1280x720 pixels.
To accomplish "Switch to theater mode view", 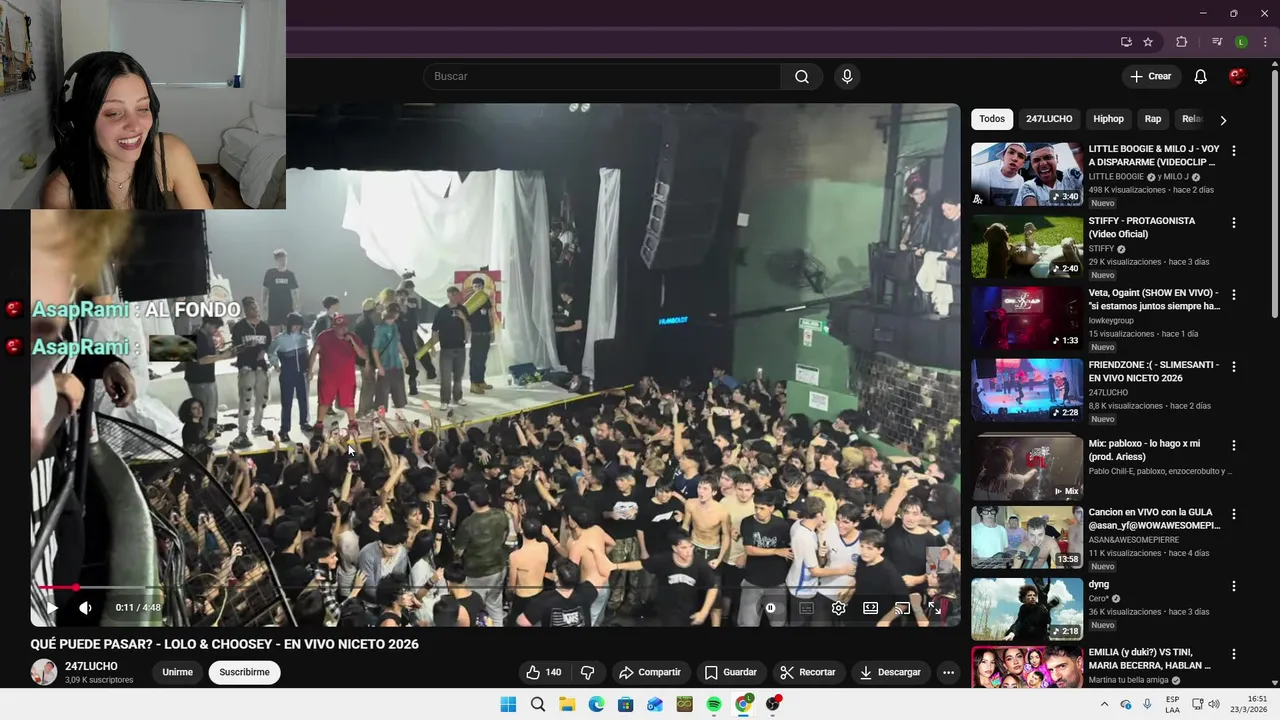I will point(871,608).
